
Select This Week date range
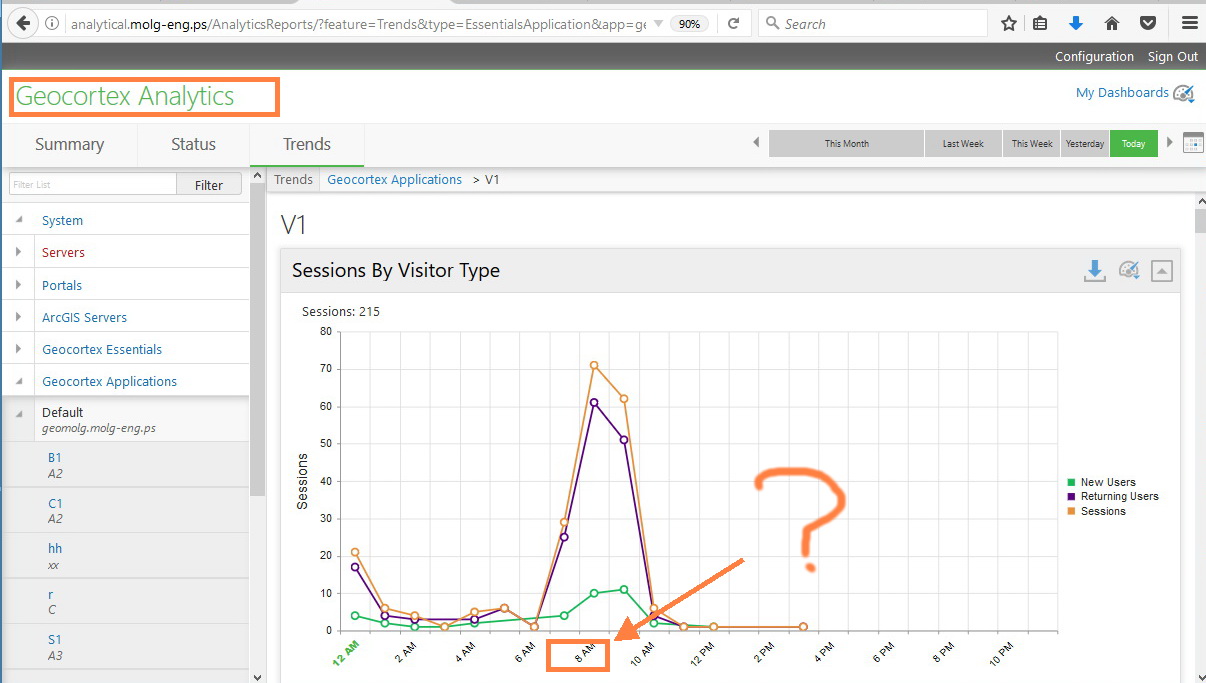click(1032, 143)
